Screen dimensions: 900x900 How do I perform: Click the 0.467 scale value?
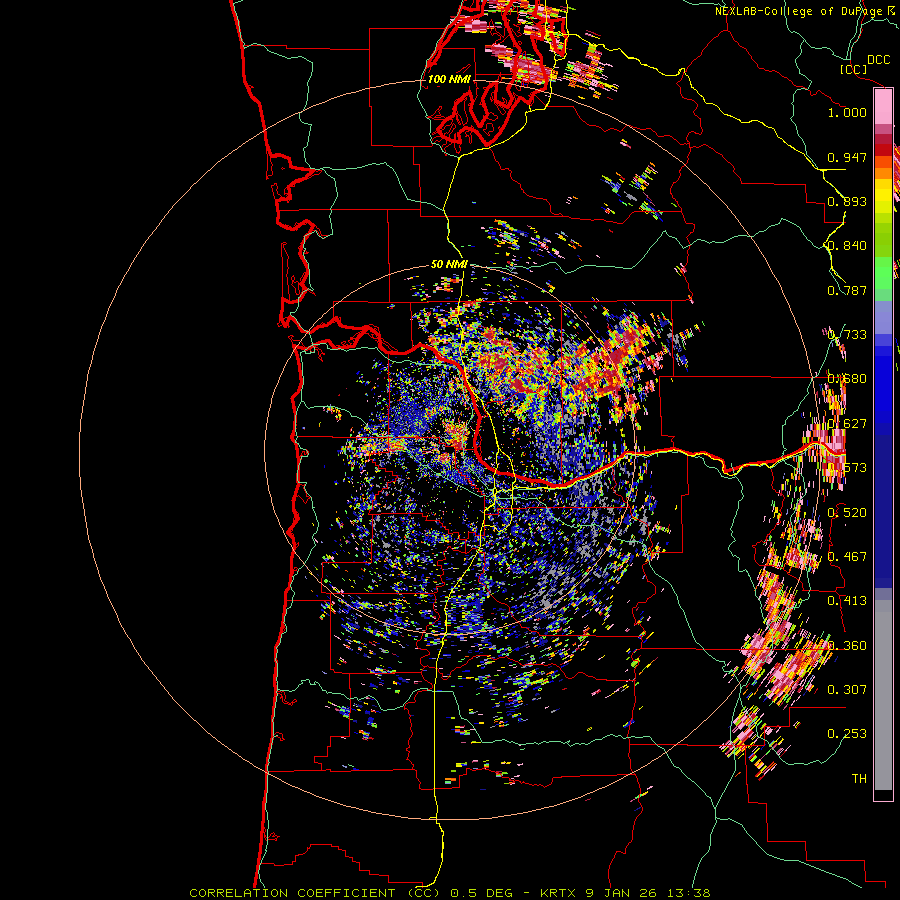pyautogui.click(x=847, y=557)
